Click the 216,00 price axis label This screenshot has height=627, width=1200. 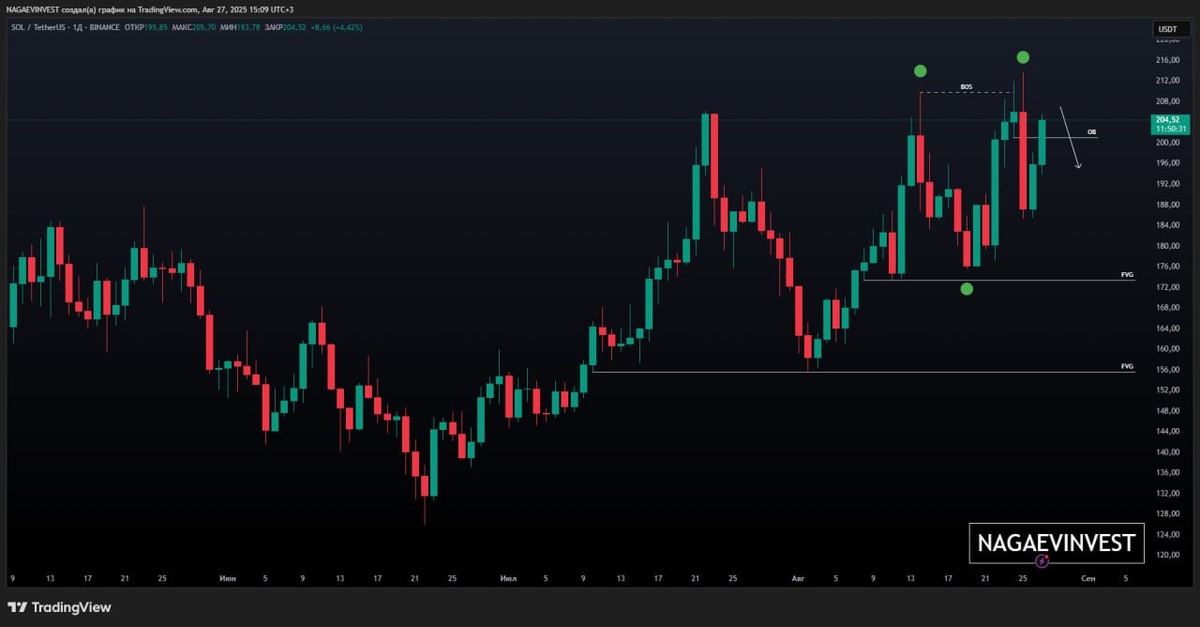[1166, 60]
